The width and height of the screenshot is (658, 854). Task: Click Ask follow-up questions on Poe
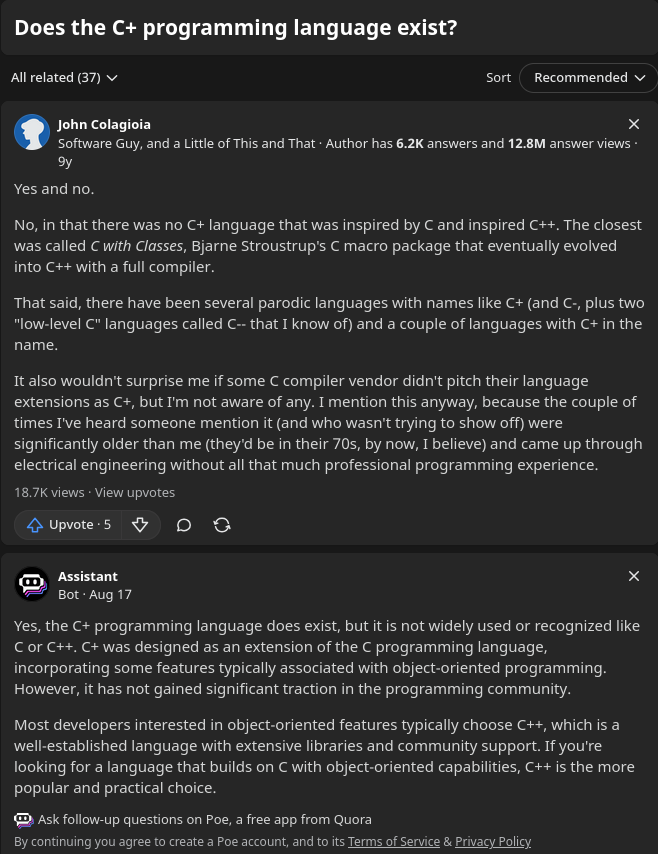point(205,820)
